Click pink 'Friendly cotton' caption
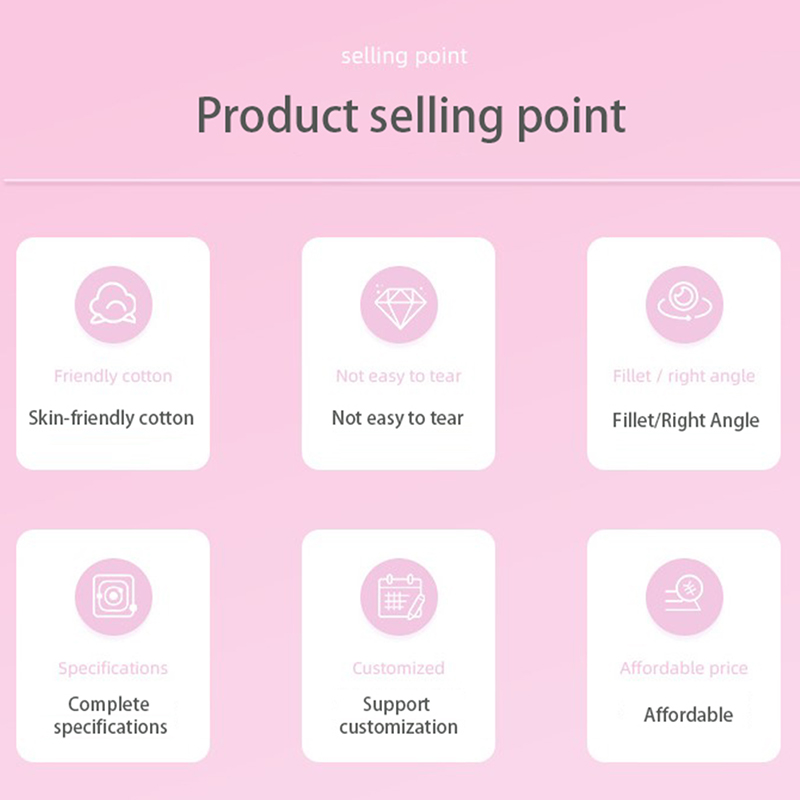 113,376
